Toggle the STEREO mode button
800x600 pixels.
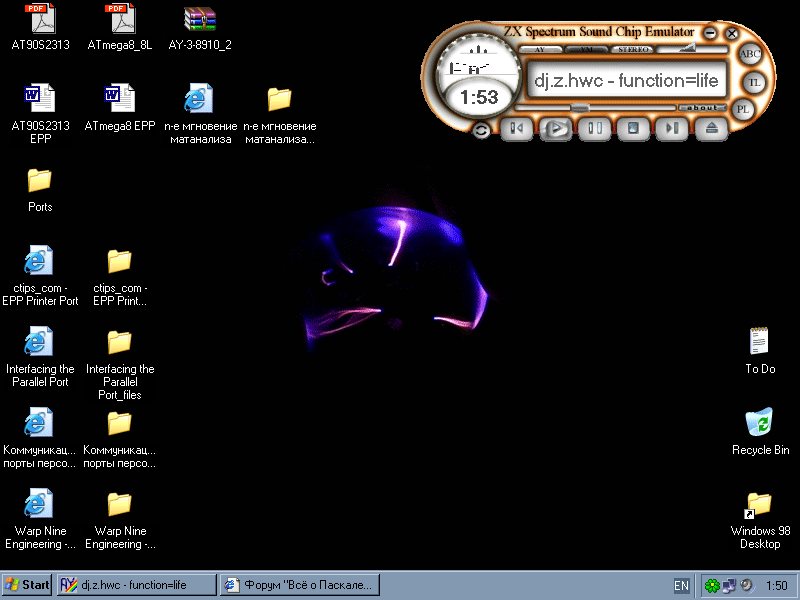pyautogui.click(x=633, y=49)
